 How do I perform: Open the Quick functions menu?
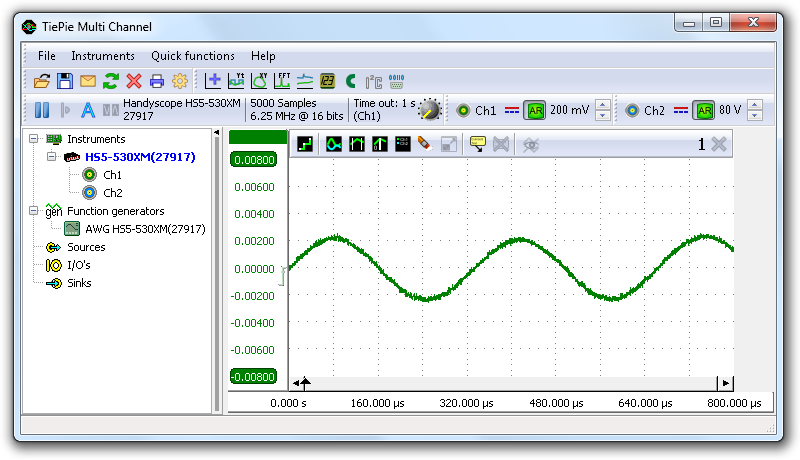(192, 56)
